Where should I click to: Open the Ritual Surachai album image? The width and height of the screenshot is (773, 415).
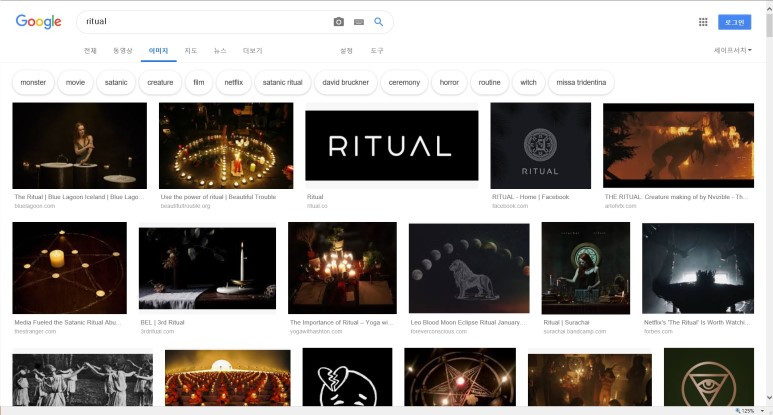[586, 268]
